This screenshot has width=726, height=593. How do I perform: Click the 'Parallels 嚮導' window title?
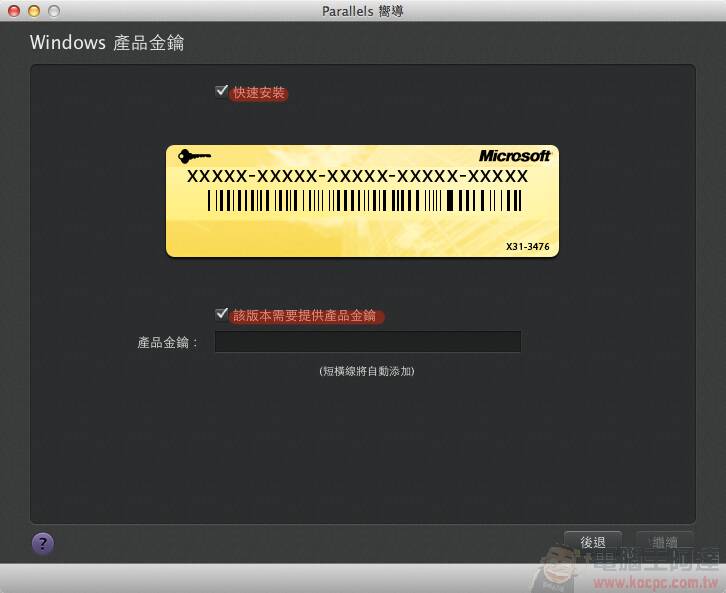(x=363, y=11)
